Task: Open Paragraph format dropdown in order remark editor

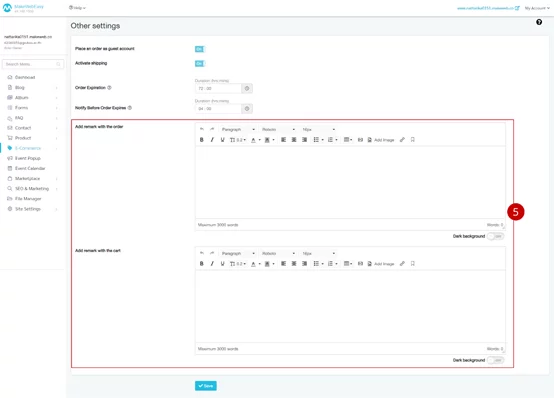Action: click(x=238, y=129)
